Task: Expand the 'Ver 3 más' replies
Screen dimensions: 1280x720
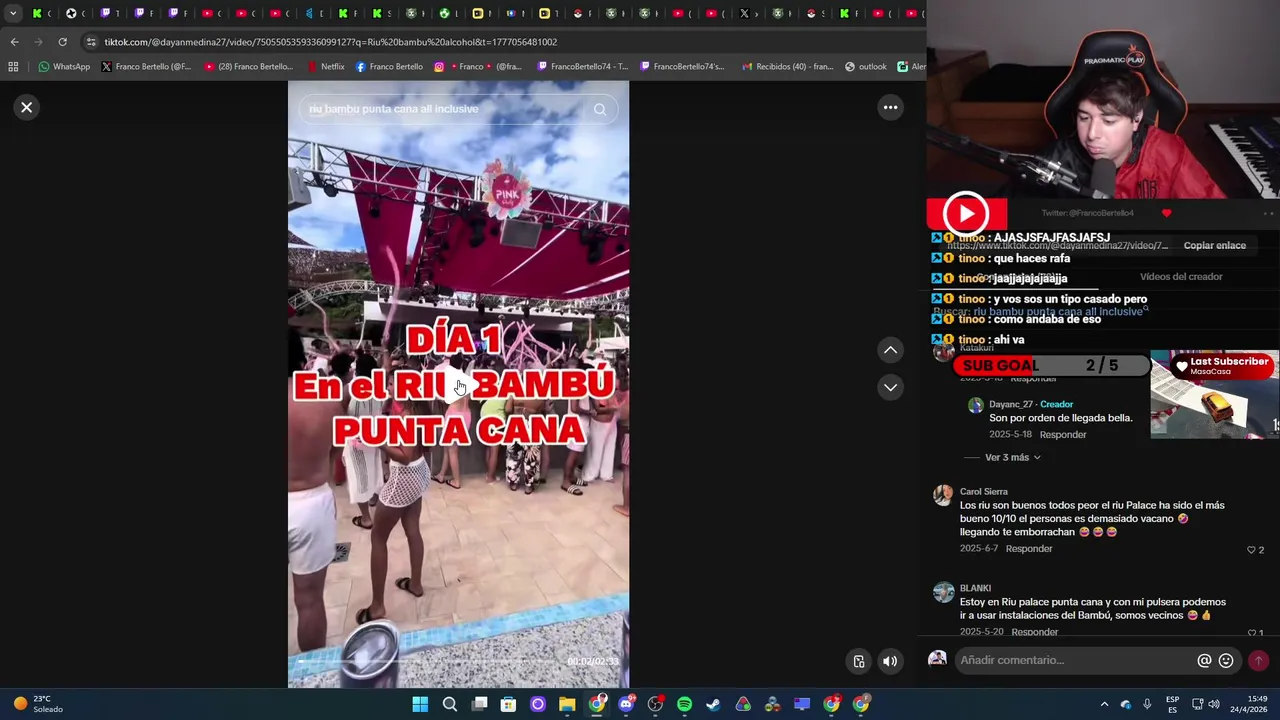Action: click(1012, 457)
